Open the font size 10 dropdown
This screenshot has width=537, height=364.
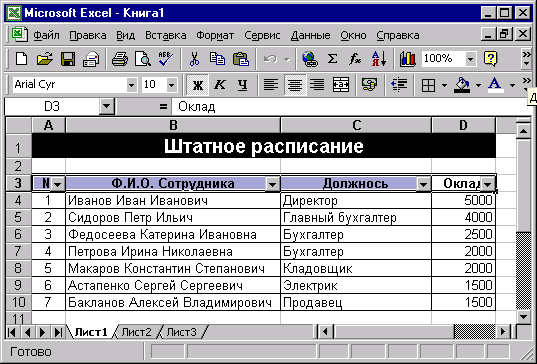pyautogui.click(x=172, y=85)
